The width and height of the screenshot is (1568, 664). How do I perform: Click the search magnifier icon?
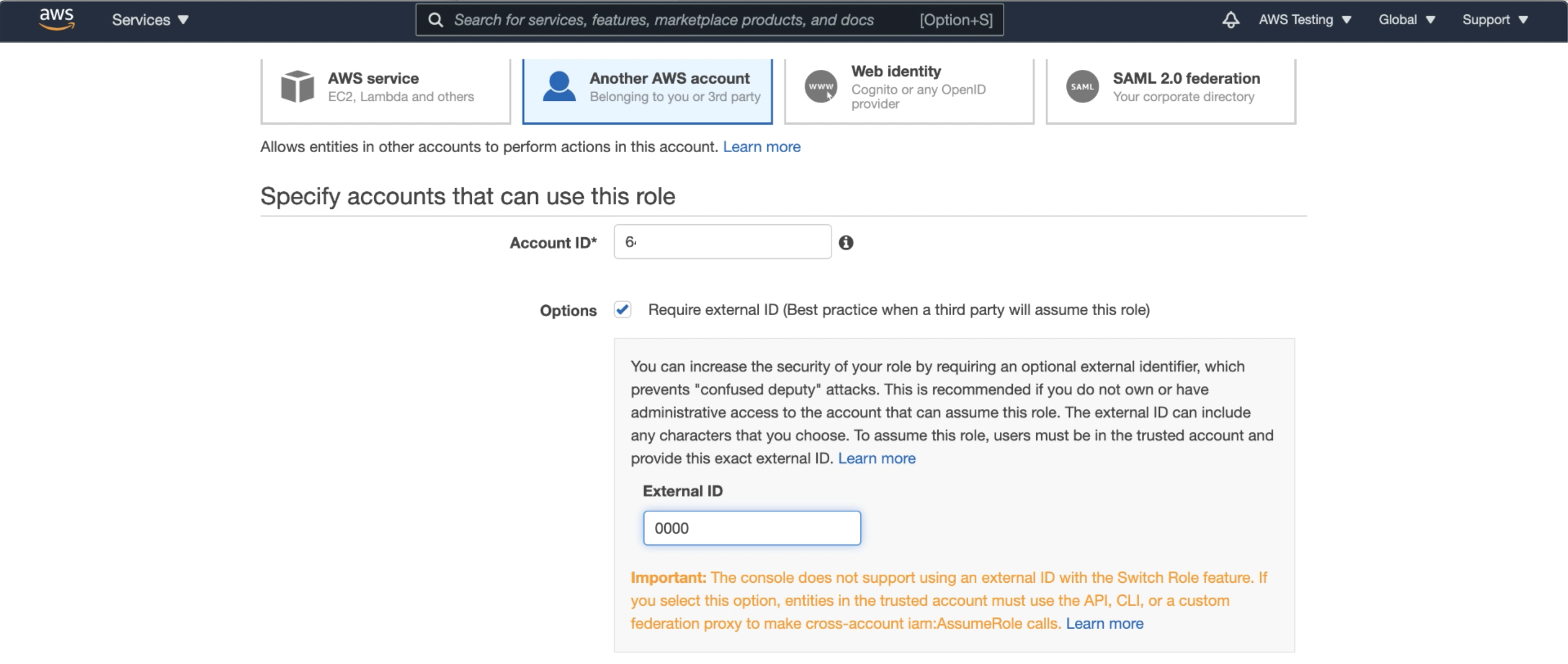tap(435, 20)
